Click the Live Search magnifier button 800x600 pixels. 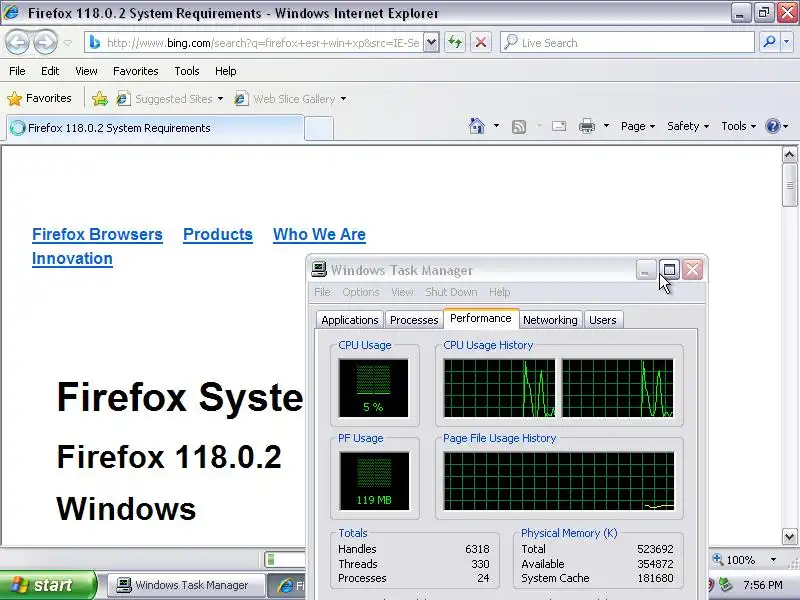coord(769,42)
